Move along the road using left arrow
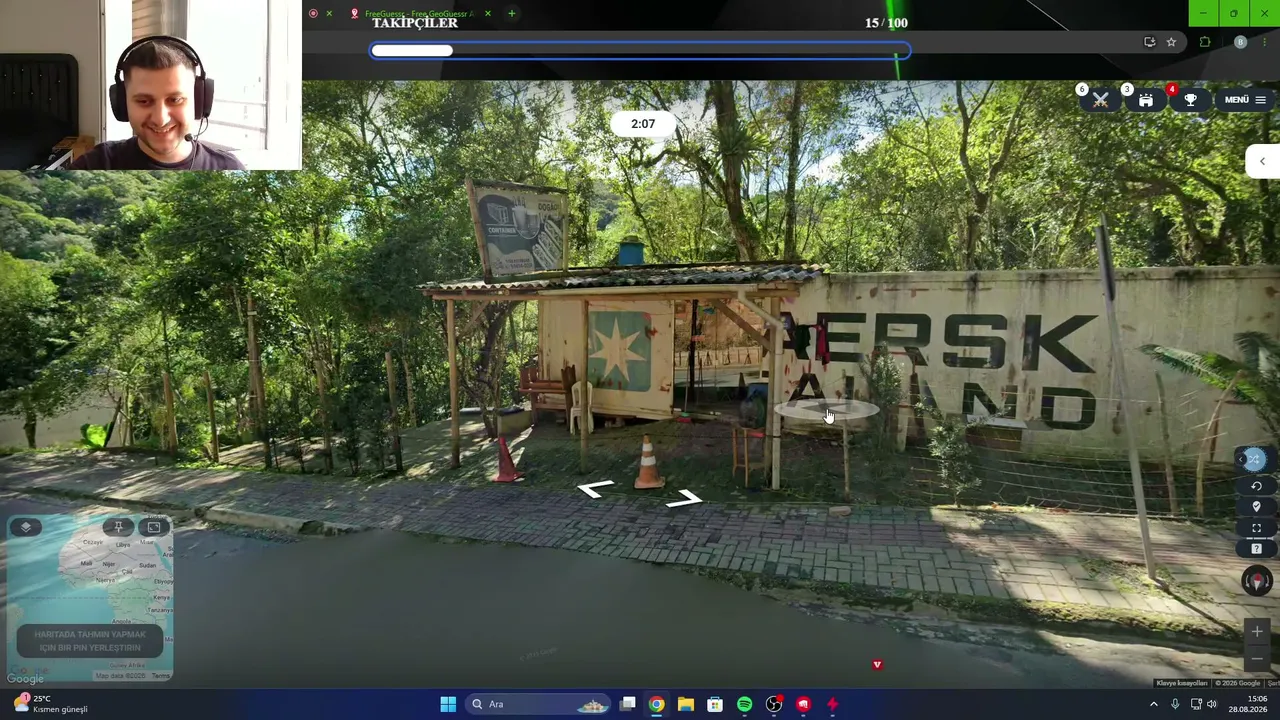This screenshot has width=1280, height=720. click(596, 488)
